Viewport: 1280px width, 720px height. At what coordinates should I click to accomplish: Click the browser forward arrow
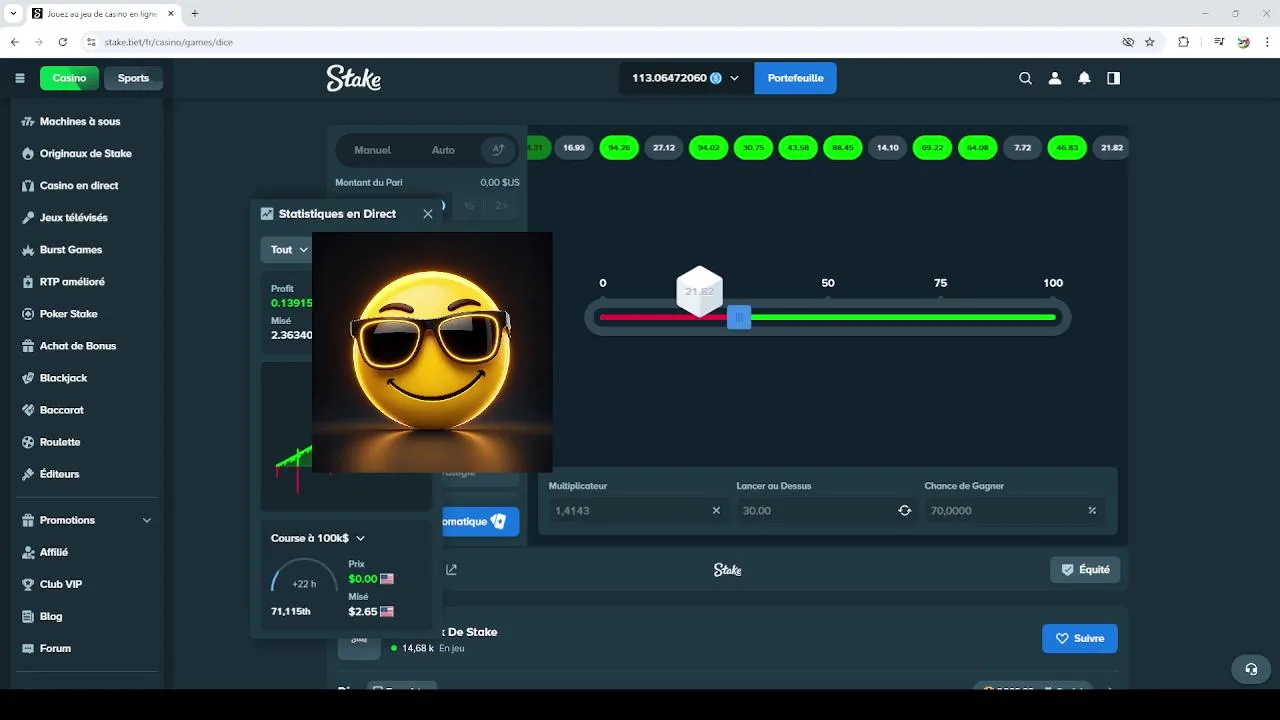coord(39,42)
